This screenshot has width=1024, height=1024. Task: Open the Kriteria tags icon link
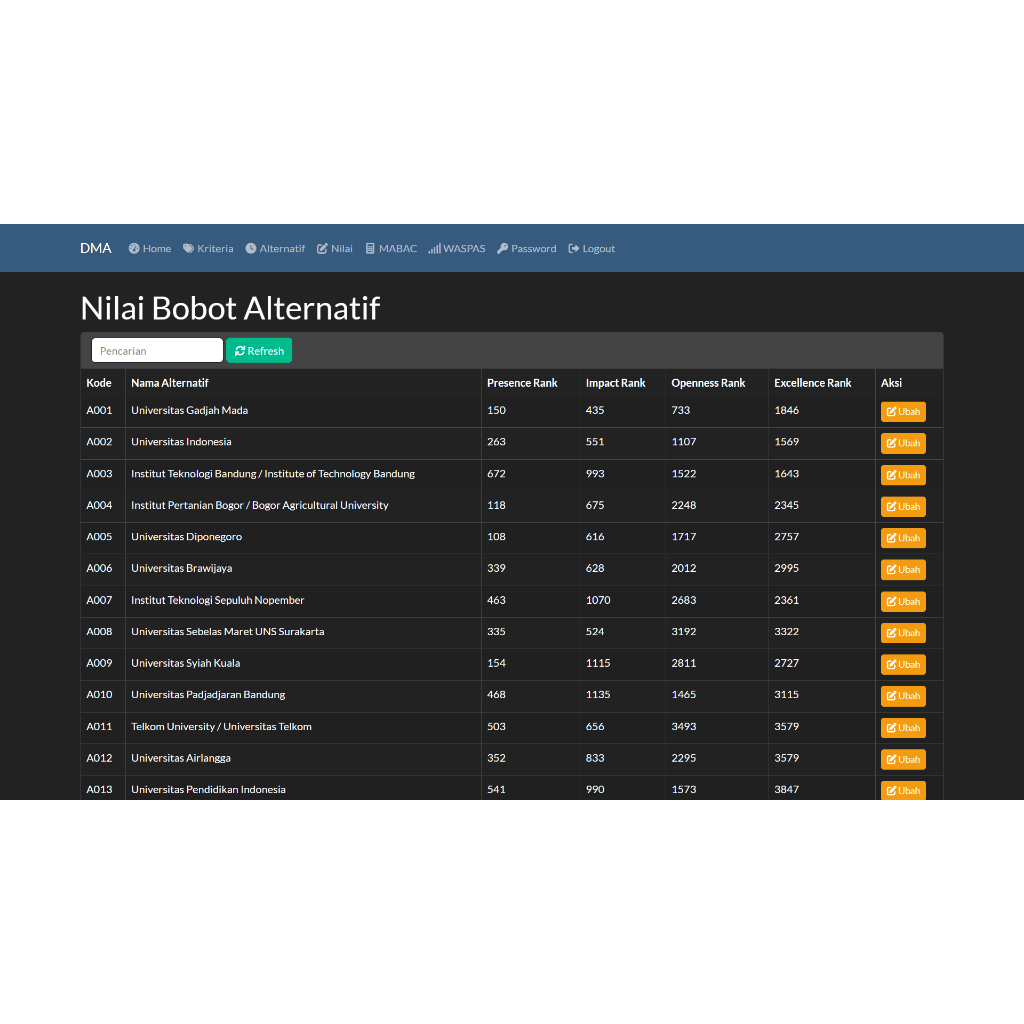[x=188, y=249]
